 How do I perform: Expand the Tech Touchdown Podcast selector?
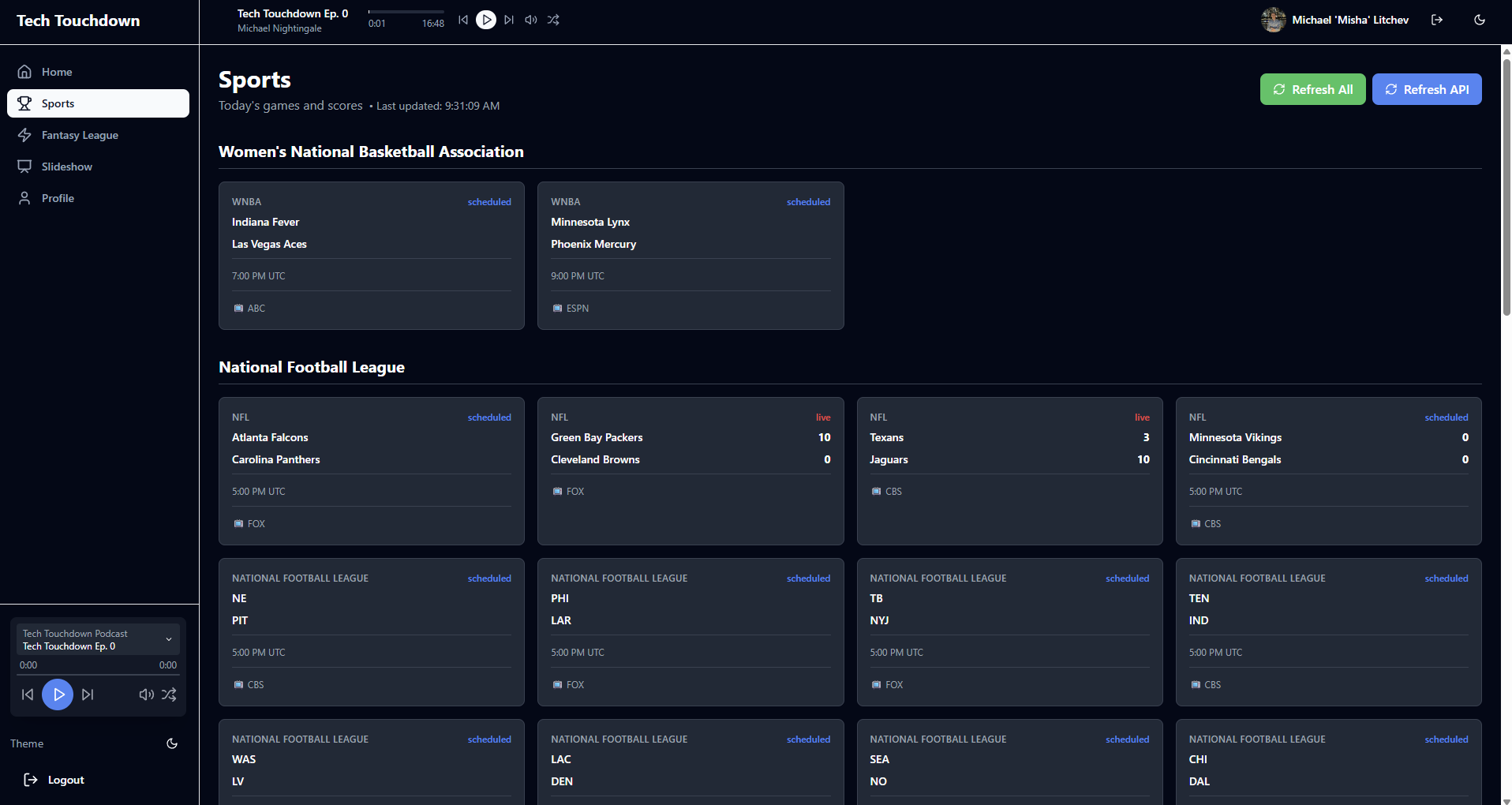(168, 639)
